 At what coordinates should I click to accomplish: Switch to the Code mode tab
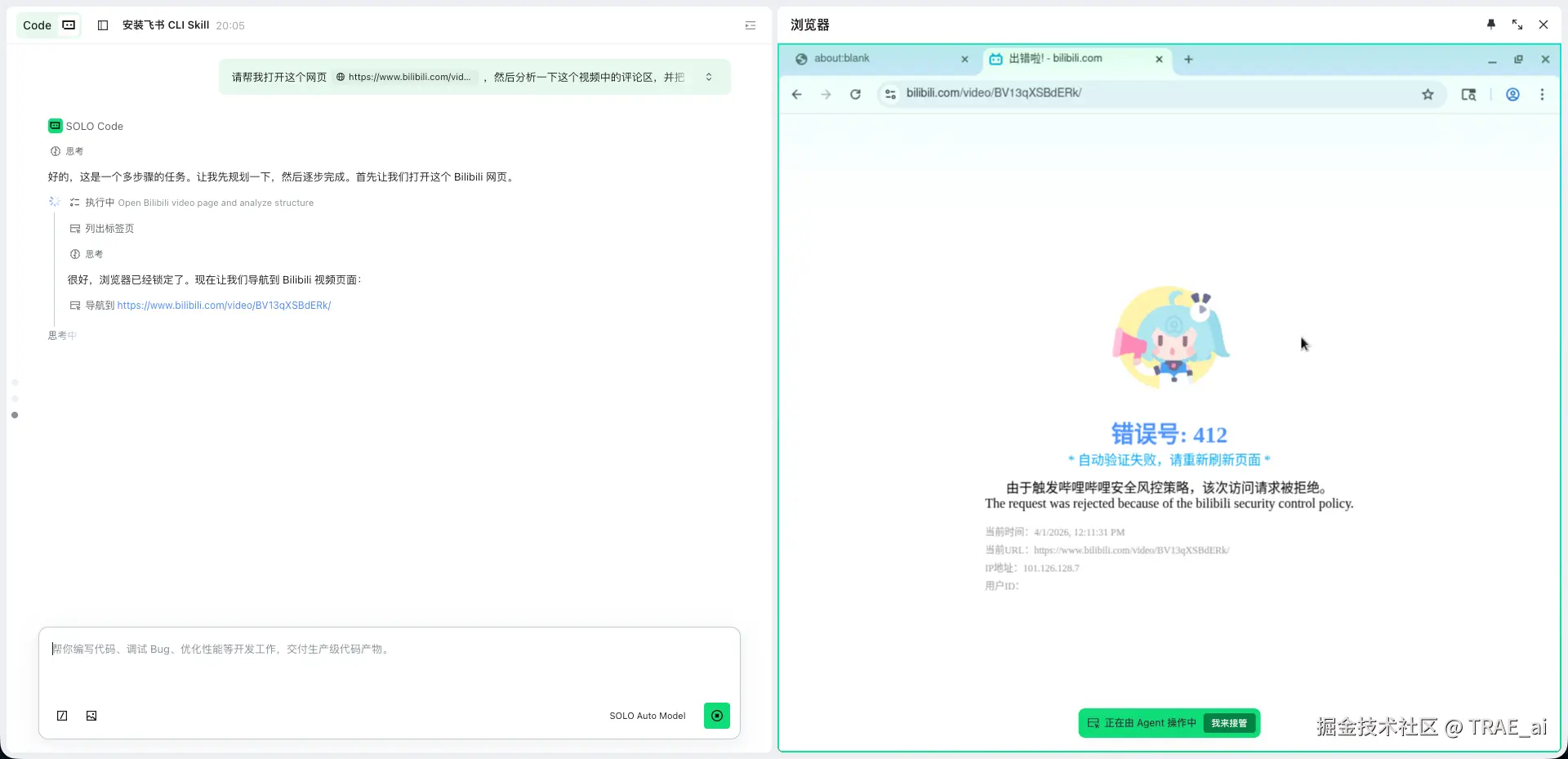[x=48, y=25]
